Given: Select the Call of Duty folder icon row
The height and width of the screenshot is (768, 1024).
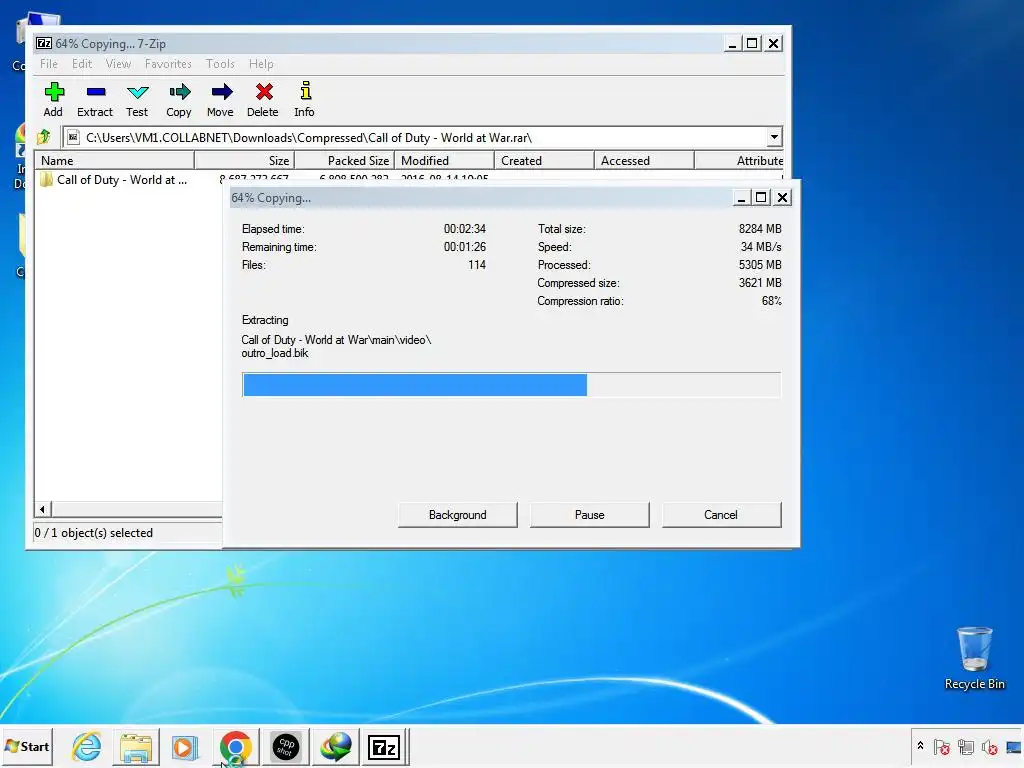Looking at the screenshot, I should coord(113,180).
